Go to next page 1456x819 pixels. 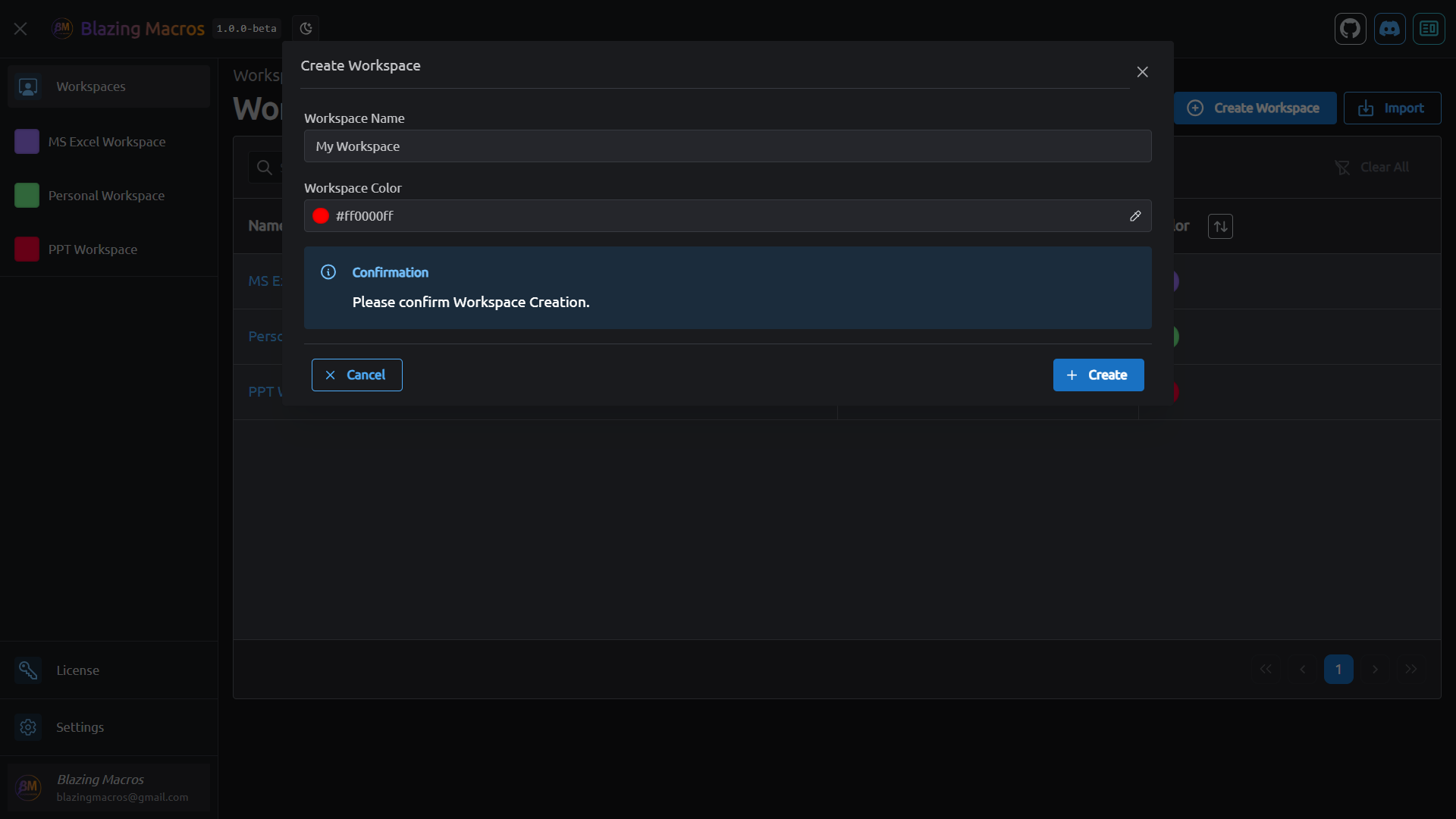[1375, 670]
